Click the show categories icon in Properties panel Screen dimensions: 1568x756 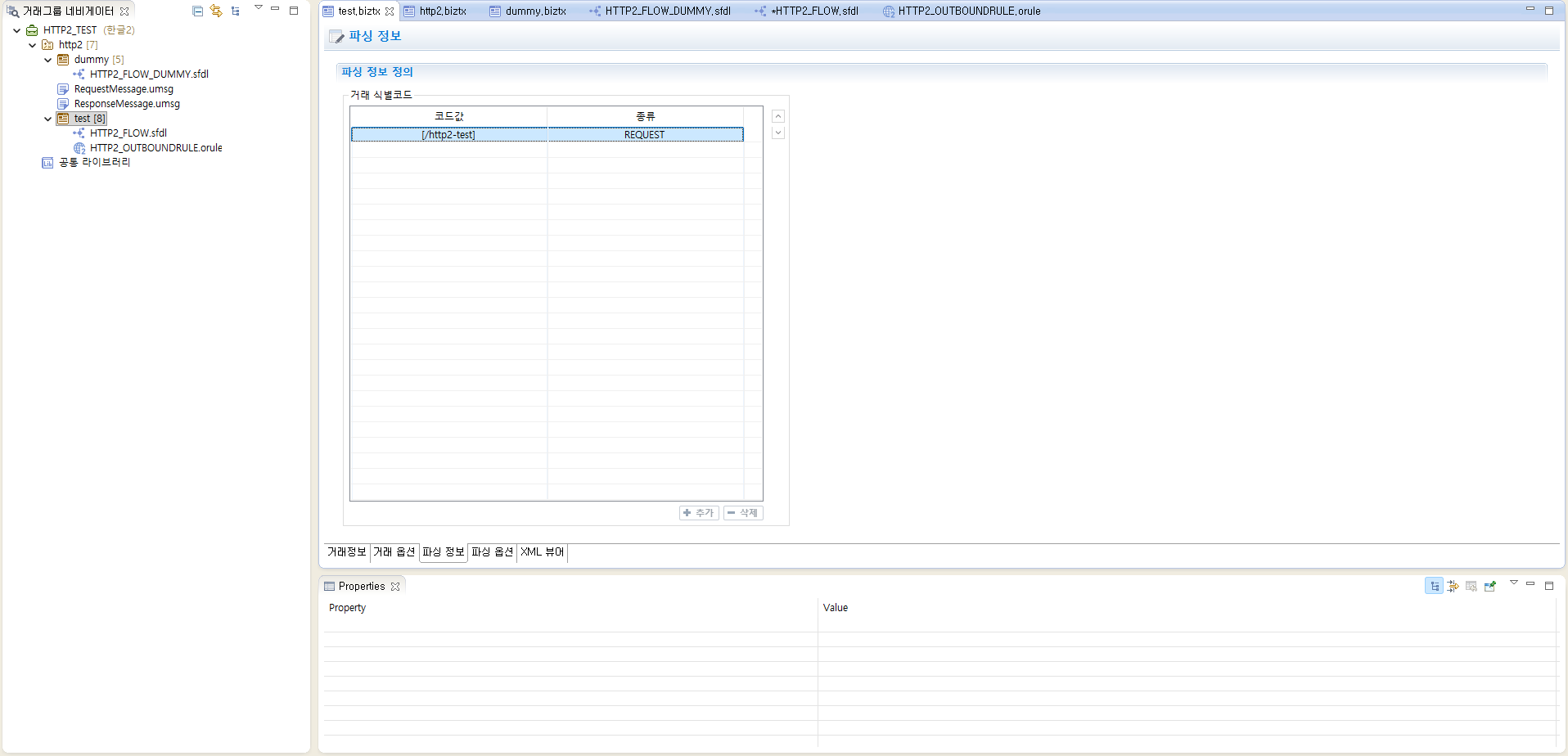coord(1472,586)
